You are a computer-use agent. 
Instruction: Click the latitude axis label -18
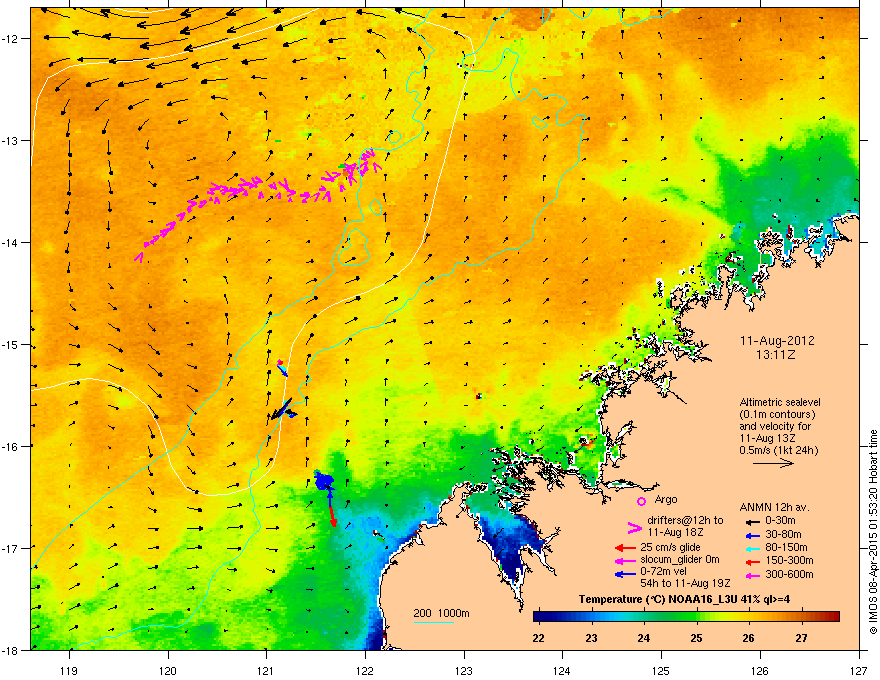tap(11, 650)
